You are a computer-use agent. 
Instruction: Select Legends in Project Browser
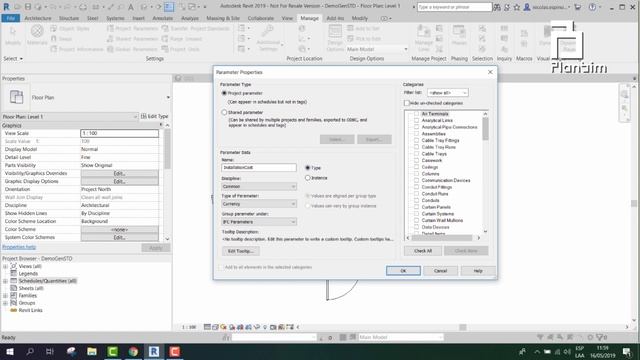click(28, 274)
